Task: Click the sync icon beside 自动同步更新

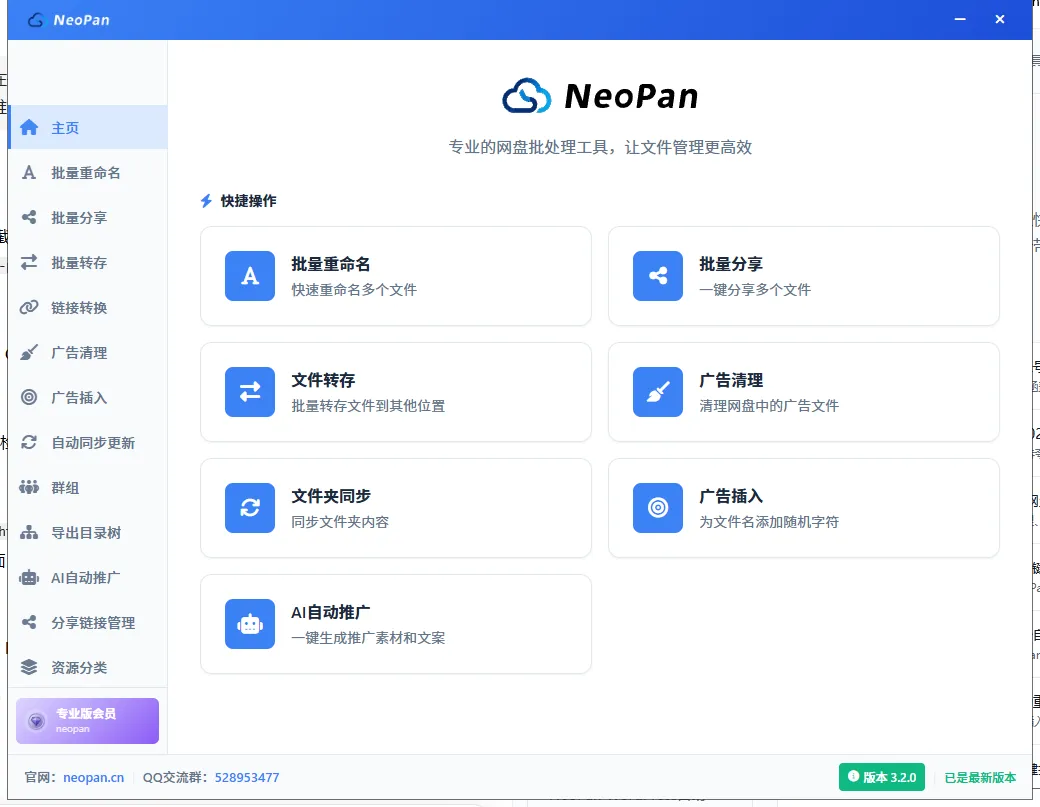Action: pyautogui.click(x=29, y=442)
